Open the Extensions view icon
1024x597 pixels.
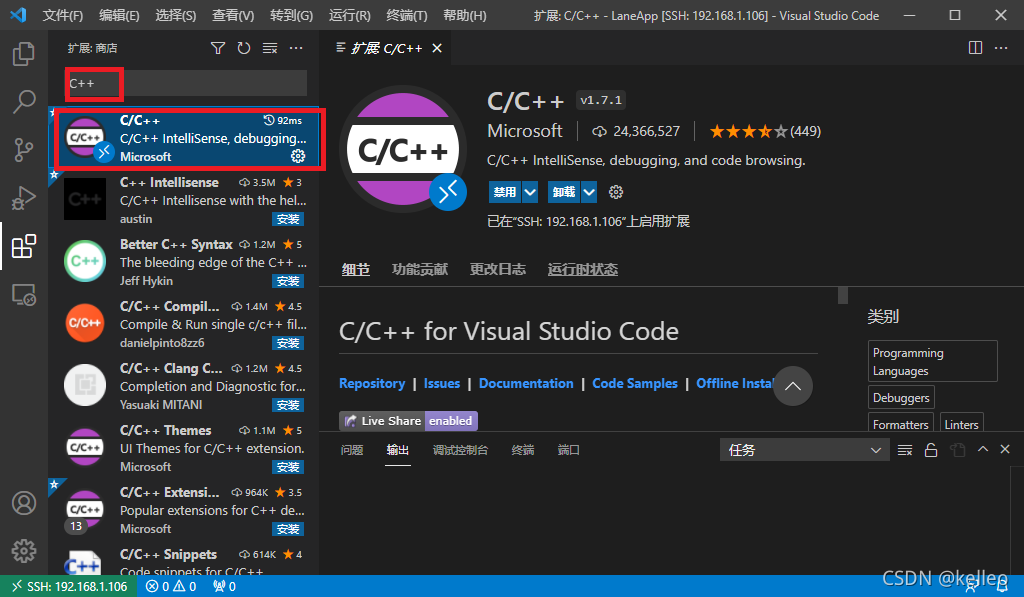24,246
